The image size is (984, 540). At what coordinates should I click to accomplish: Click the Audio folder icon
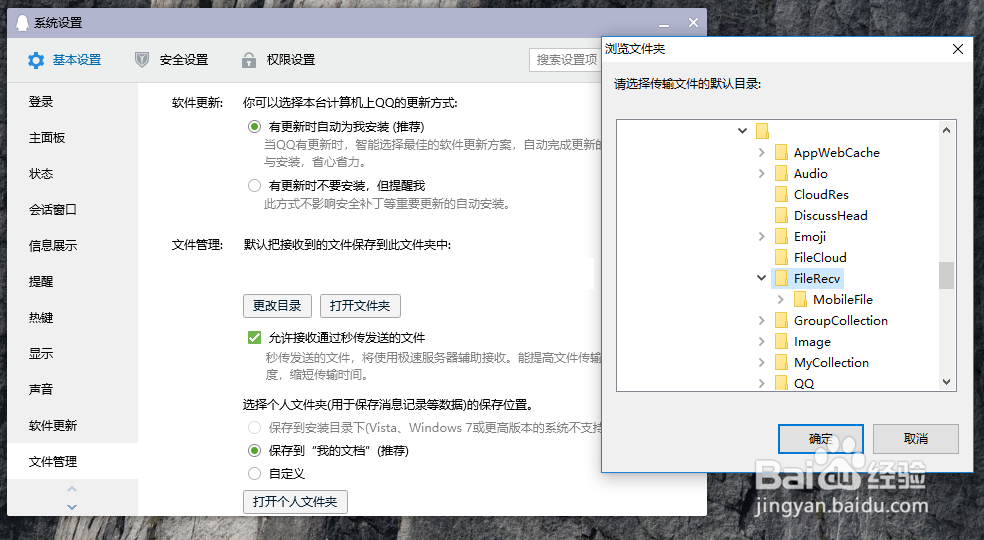tap(781, 173)
